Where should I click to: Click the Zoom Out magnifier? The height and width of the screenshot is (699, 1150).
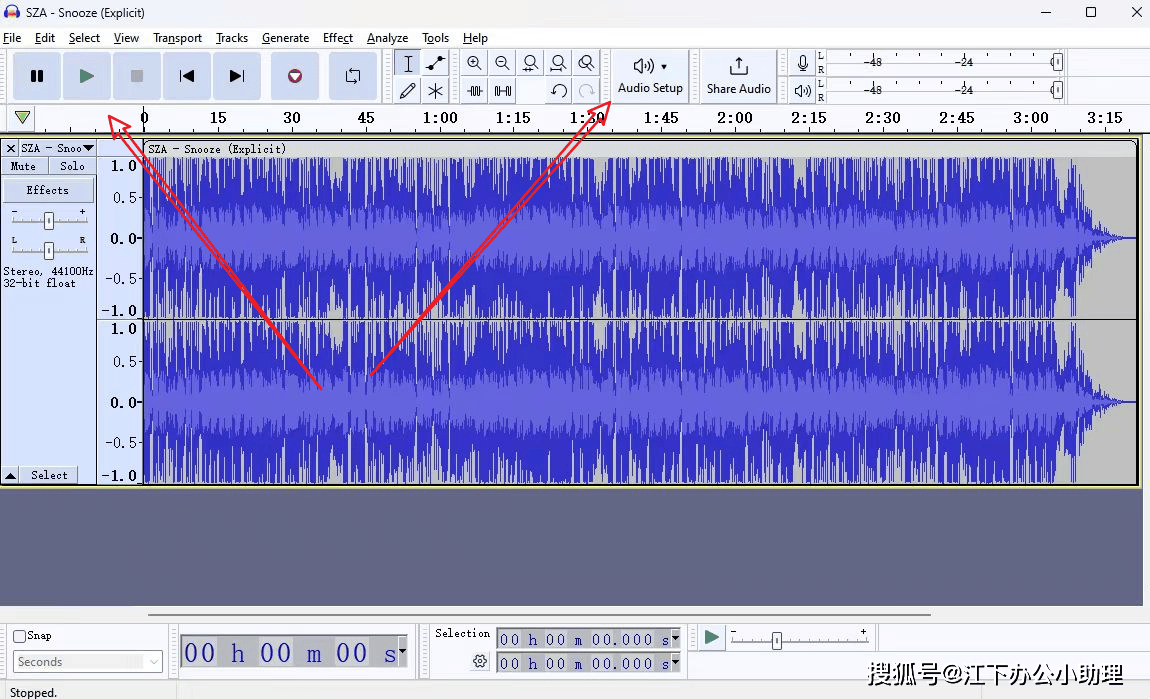click(502, 63)
